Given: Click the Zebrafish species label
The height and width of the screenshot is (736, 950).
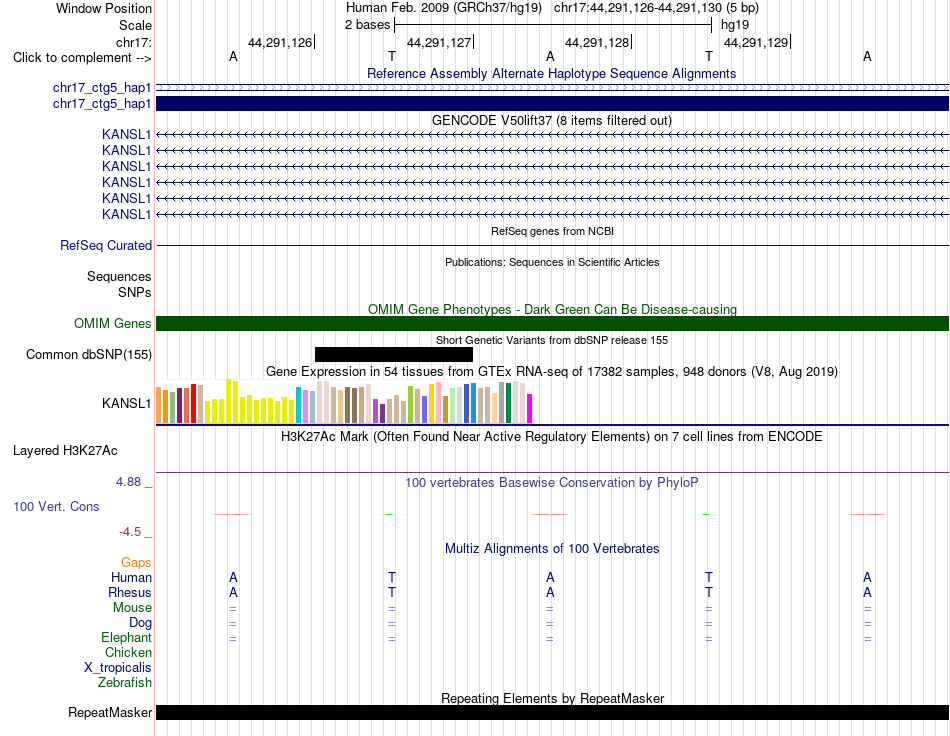Looking at the screenshot, I should pos(125,683).
